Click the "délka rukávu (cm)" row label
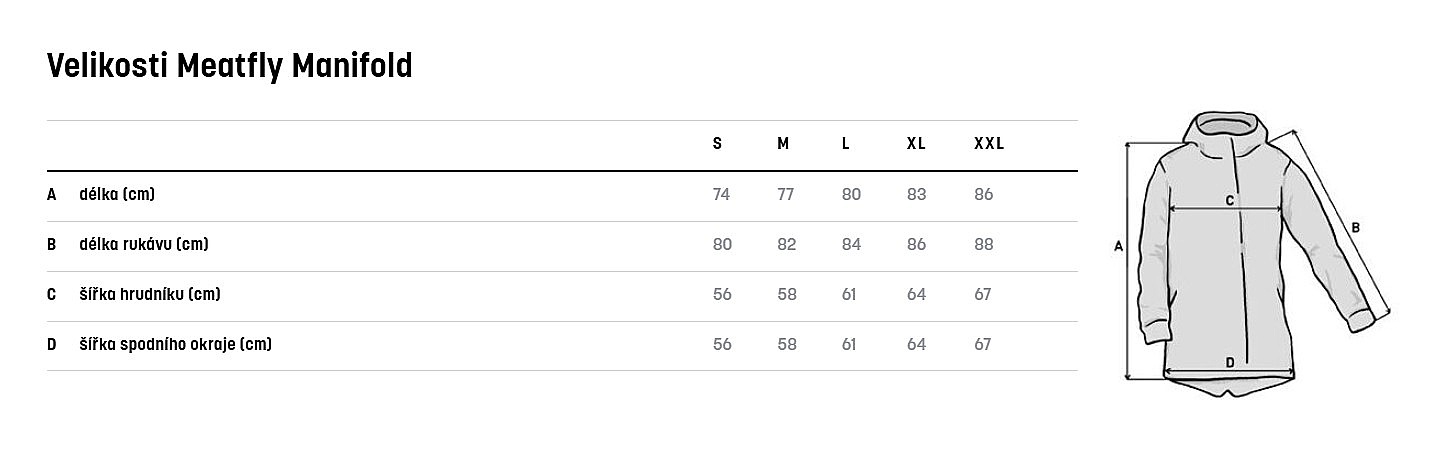Screen dimensions: 1434x451 [144, 244]
